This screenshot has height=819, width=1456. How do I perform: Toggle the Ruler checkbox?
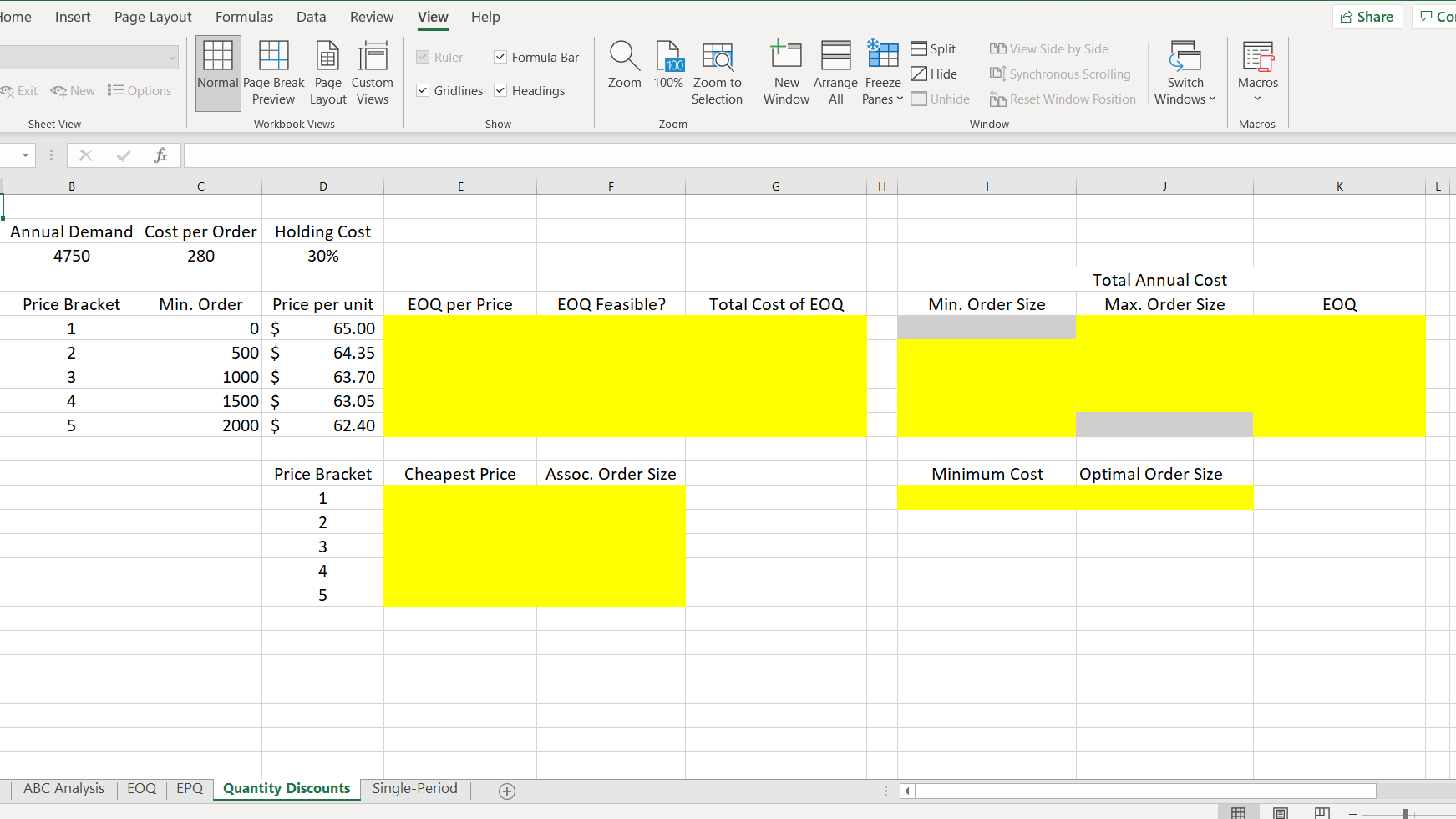423,58
